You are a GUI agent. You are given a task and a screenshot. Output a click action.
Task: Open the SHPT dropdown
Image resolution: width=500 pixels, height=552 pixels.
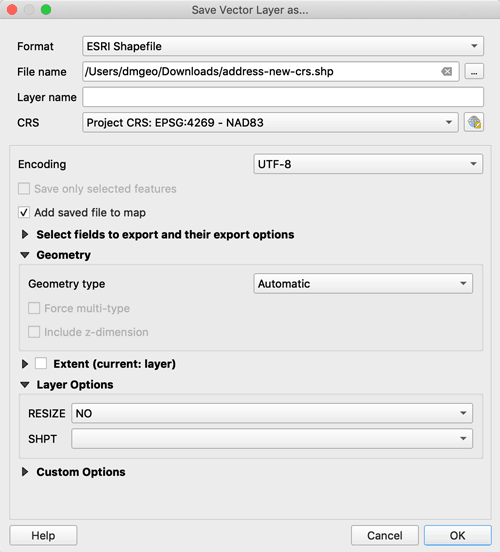(x=272, y=439)
